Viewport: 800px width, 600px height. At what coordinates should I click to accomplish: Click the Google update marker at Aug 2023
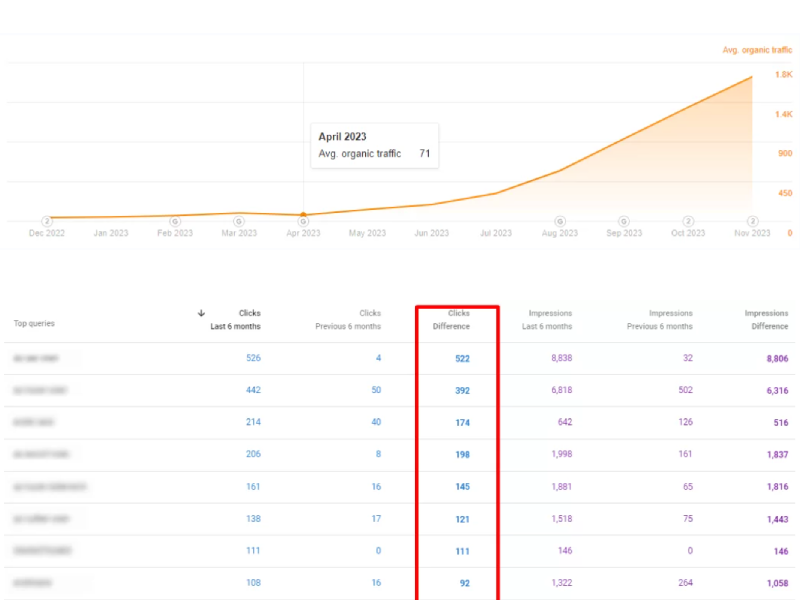click(x=560, y=221)
